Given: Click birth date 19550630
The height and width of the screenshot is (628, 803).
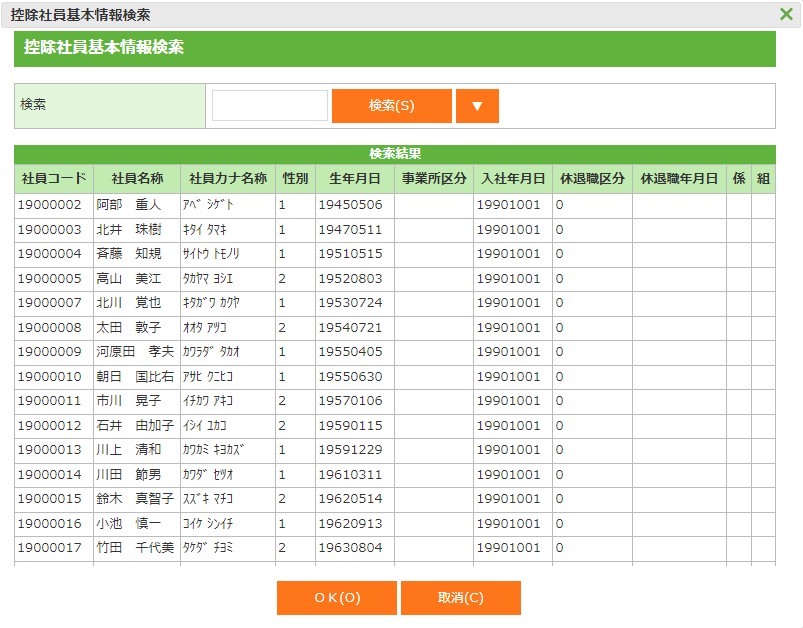Looking at the screenshot, I should click(x=351, y=376).
